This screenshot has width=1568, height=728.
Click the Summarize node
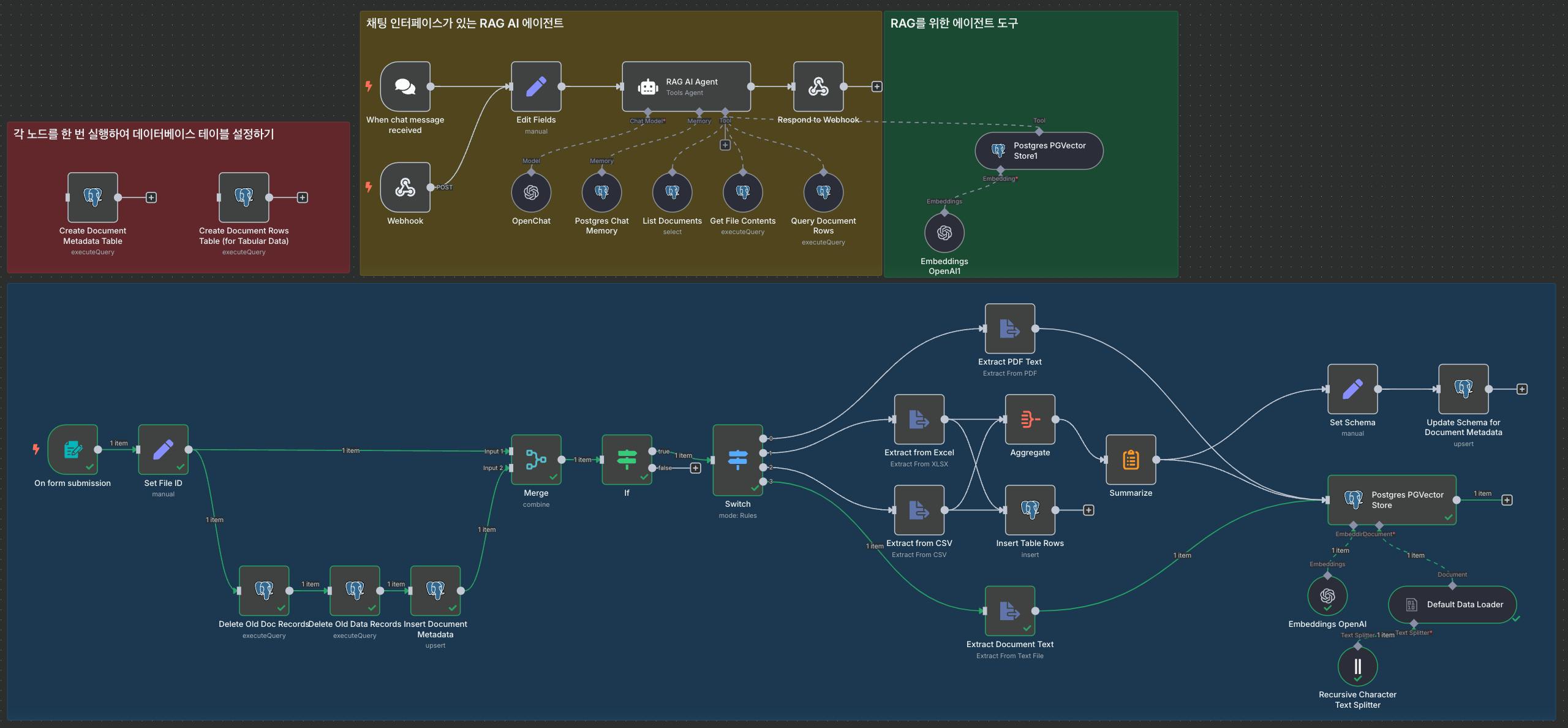[x=1131, y=460]
